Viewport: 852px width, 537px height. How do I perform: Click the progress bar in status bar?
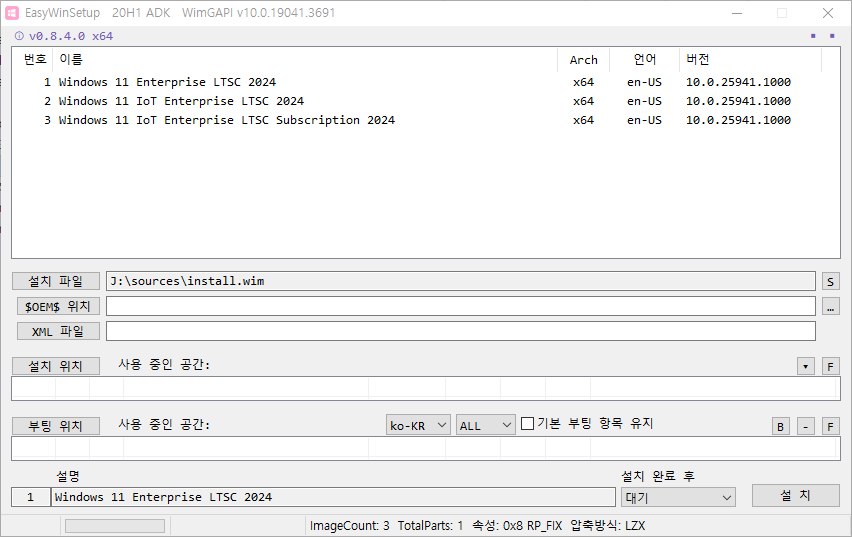(x=115, y=526)
